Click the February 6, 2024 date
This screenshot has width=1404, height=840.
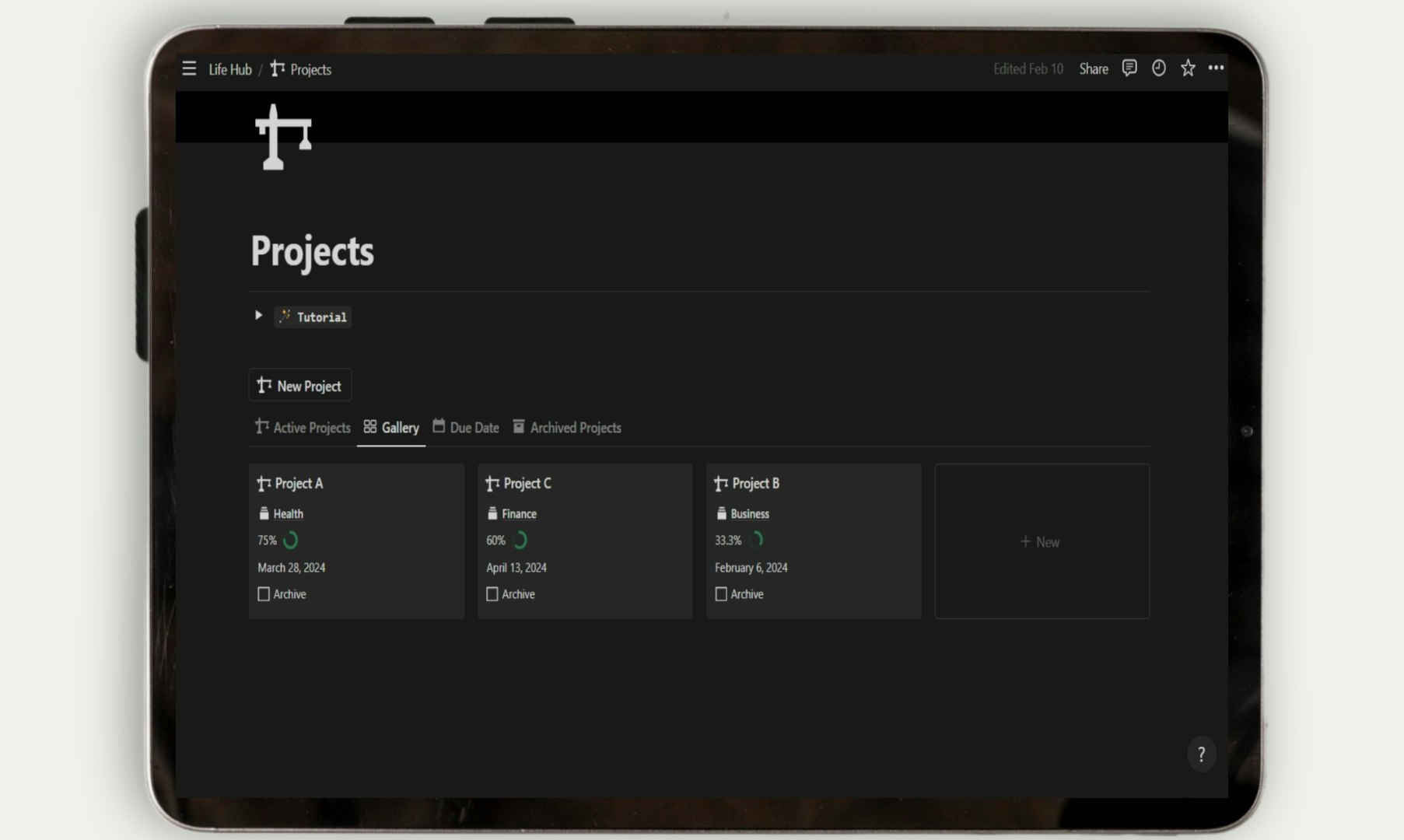tap(751, 568)
